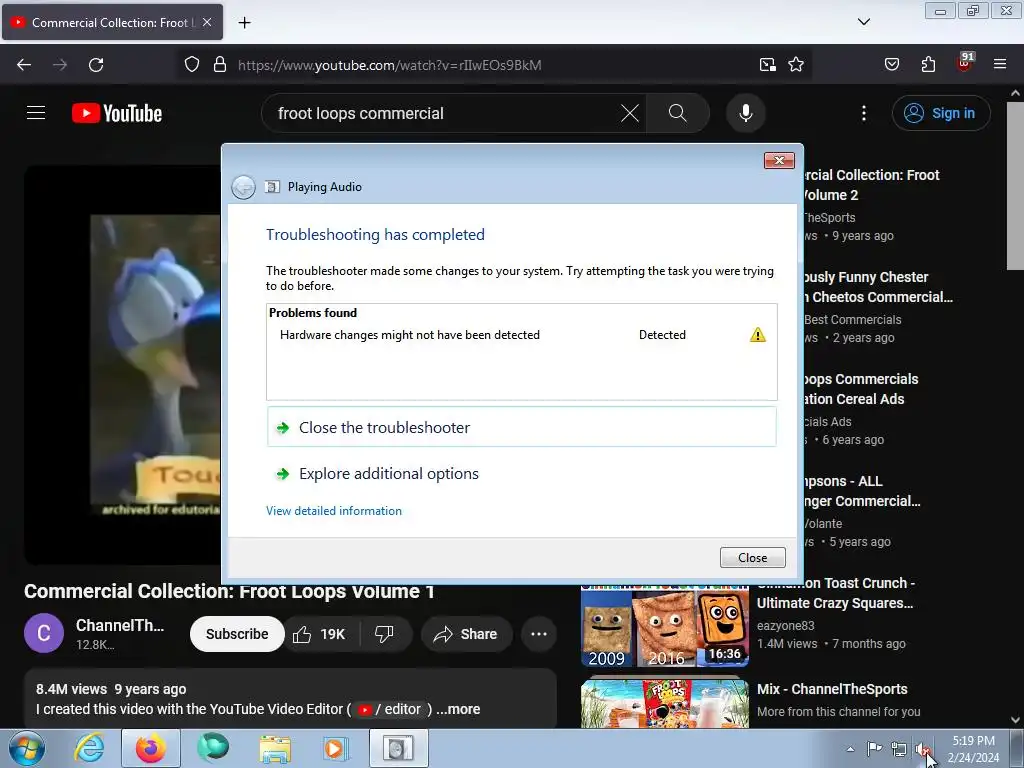
Task: View site security padlock info
Action: point(220,65)
